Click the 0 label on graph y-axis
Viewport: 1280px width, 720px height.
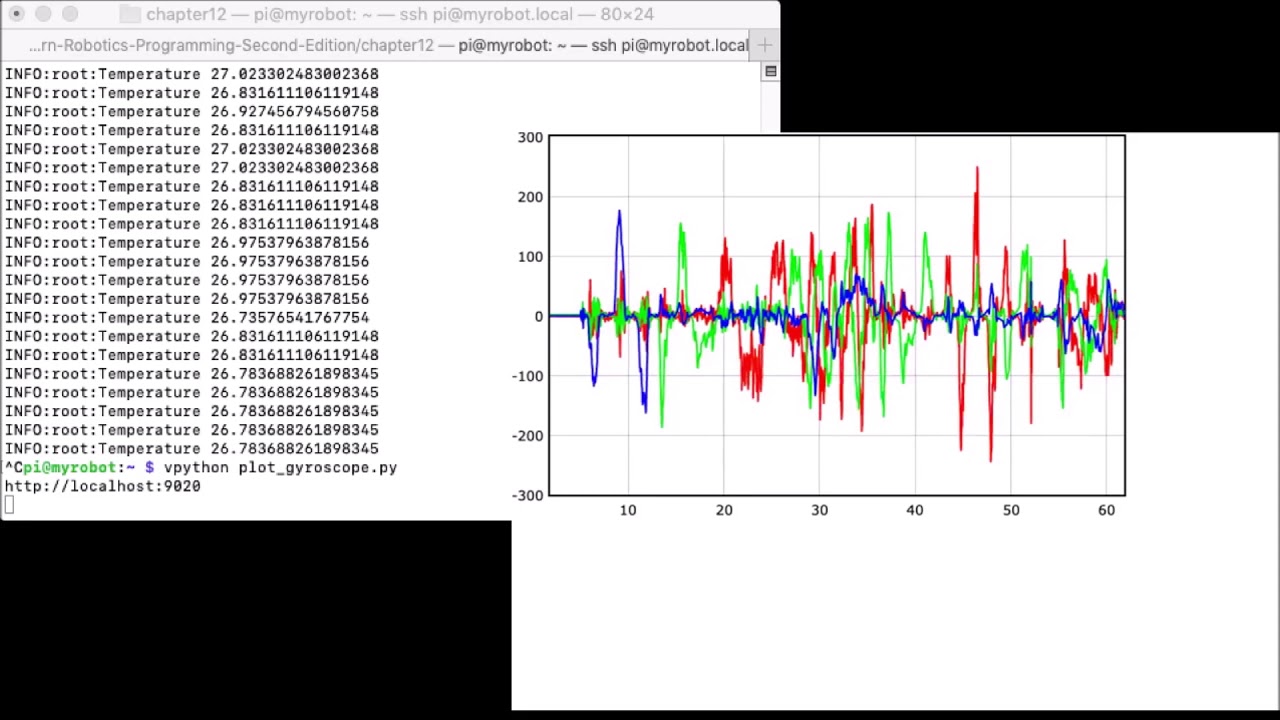coord(539,317)
